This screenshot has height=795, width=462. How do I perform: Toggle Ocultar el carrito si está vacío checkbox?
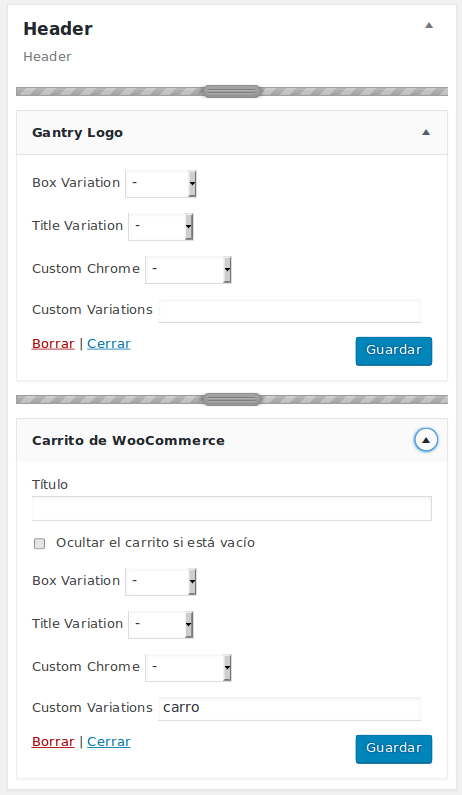40,544
